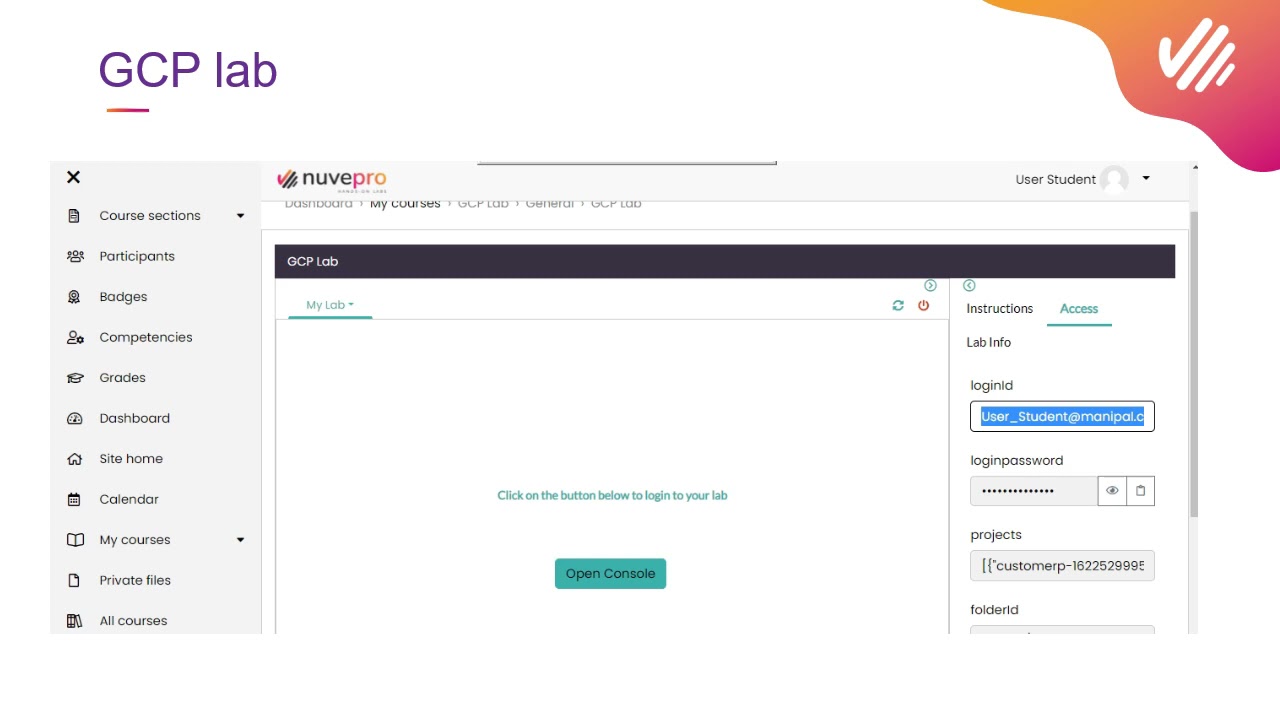The height and width of the screenshot is (720, 1280).
Task: Click the All courses books icon
Action: 74,621
